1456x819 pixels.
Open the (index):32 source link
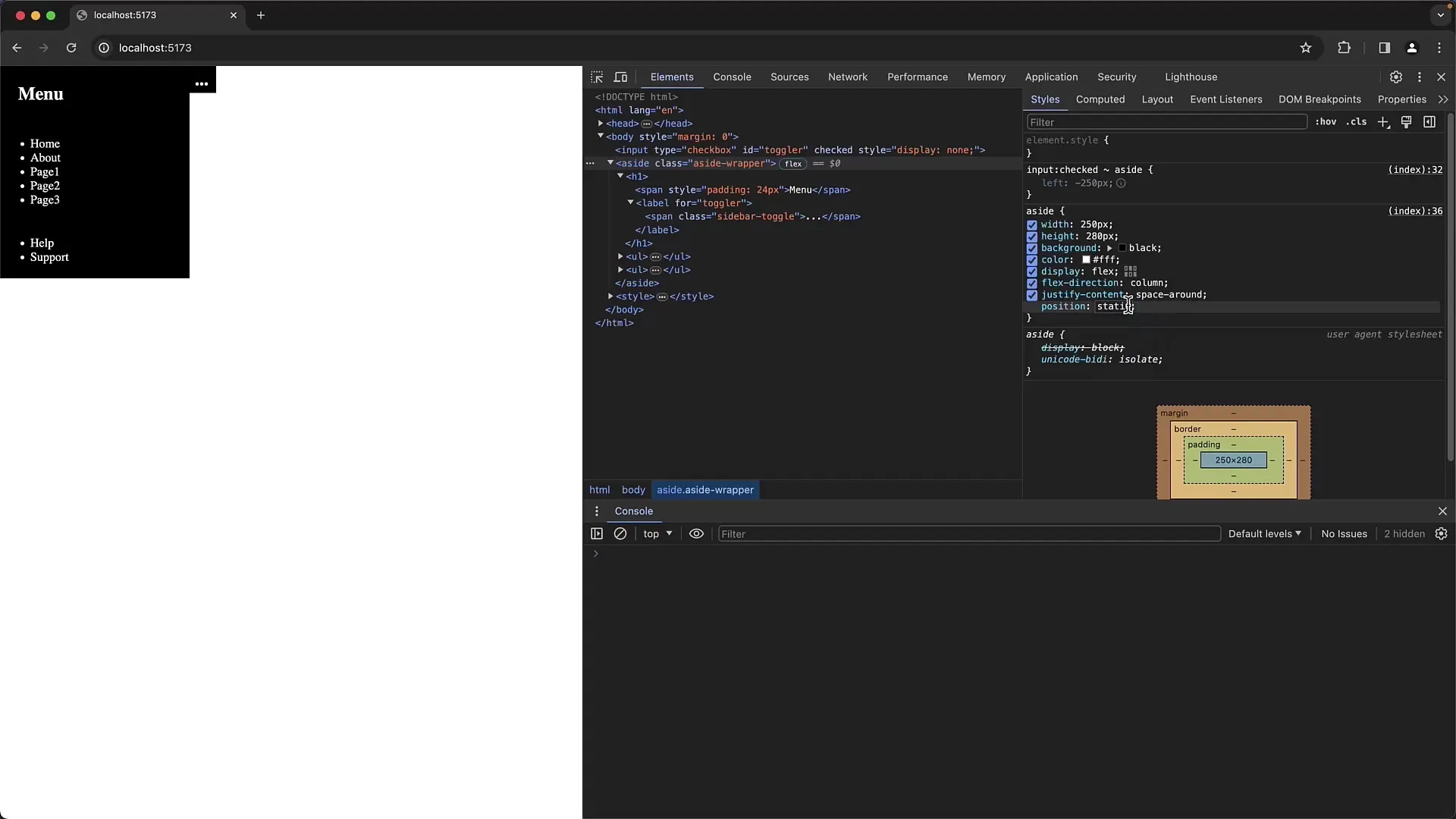[1415, 170]
